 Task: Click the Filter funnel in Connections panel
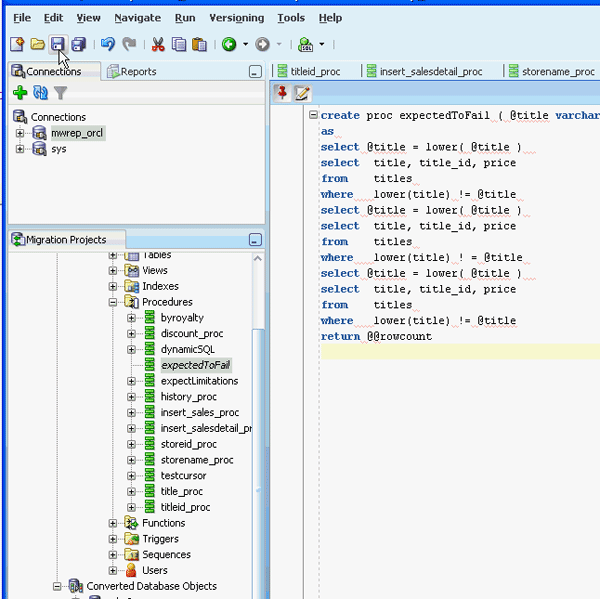coord(60,93)
